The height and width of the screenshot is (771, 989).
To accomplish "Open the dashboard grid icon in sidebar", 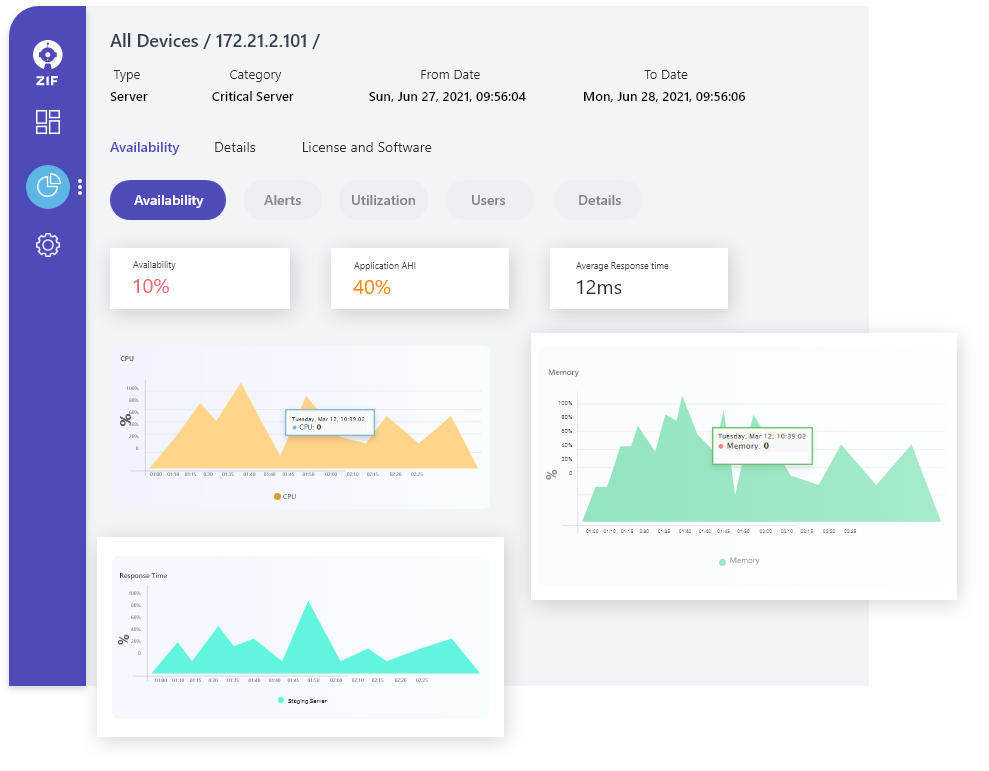I will pos(48,122).
